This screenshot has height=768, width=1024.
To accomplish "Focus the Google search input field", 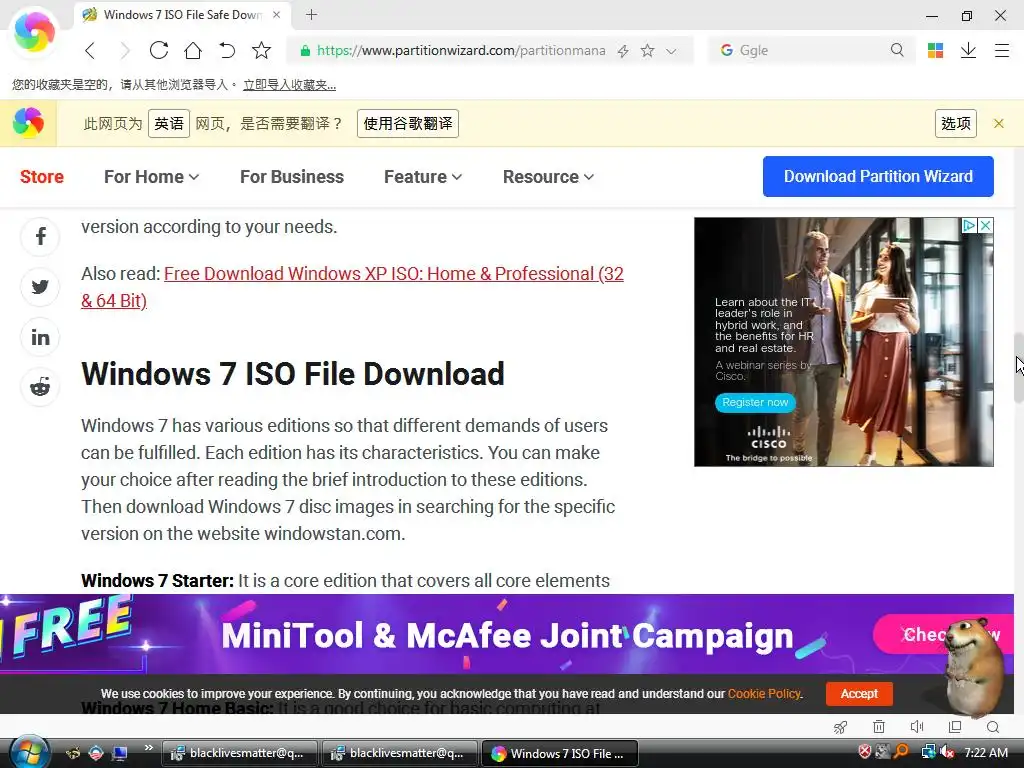I will [x=812, y=50].
